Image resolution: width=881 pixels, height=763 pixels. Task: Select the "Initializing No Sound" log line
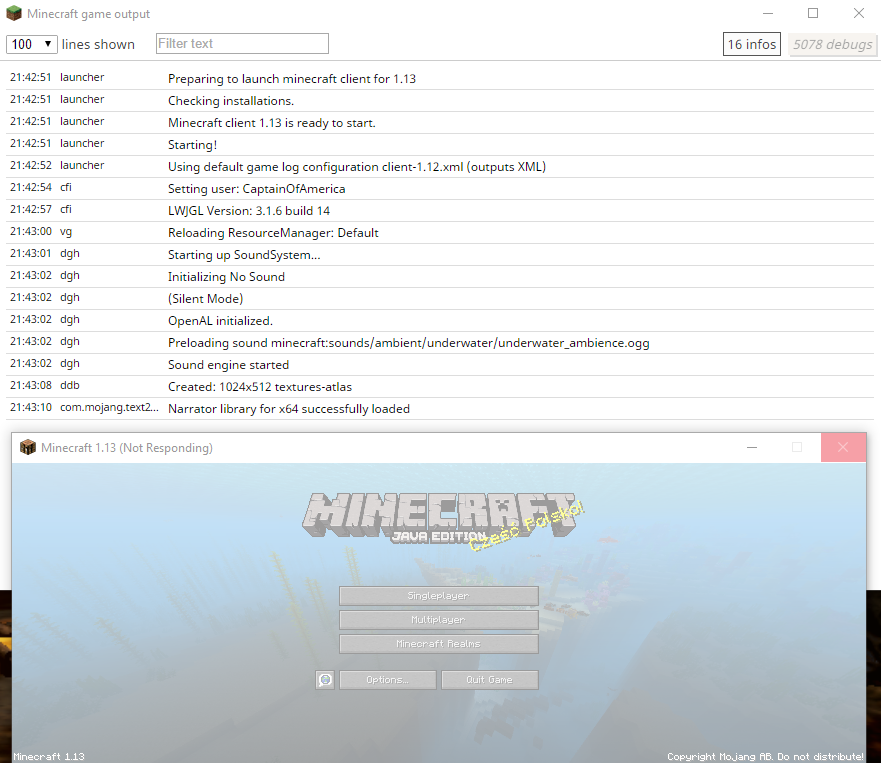(440, 276)
